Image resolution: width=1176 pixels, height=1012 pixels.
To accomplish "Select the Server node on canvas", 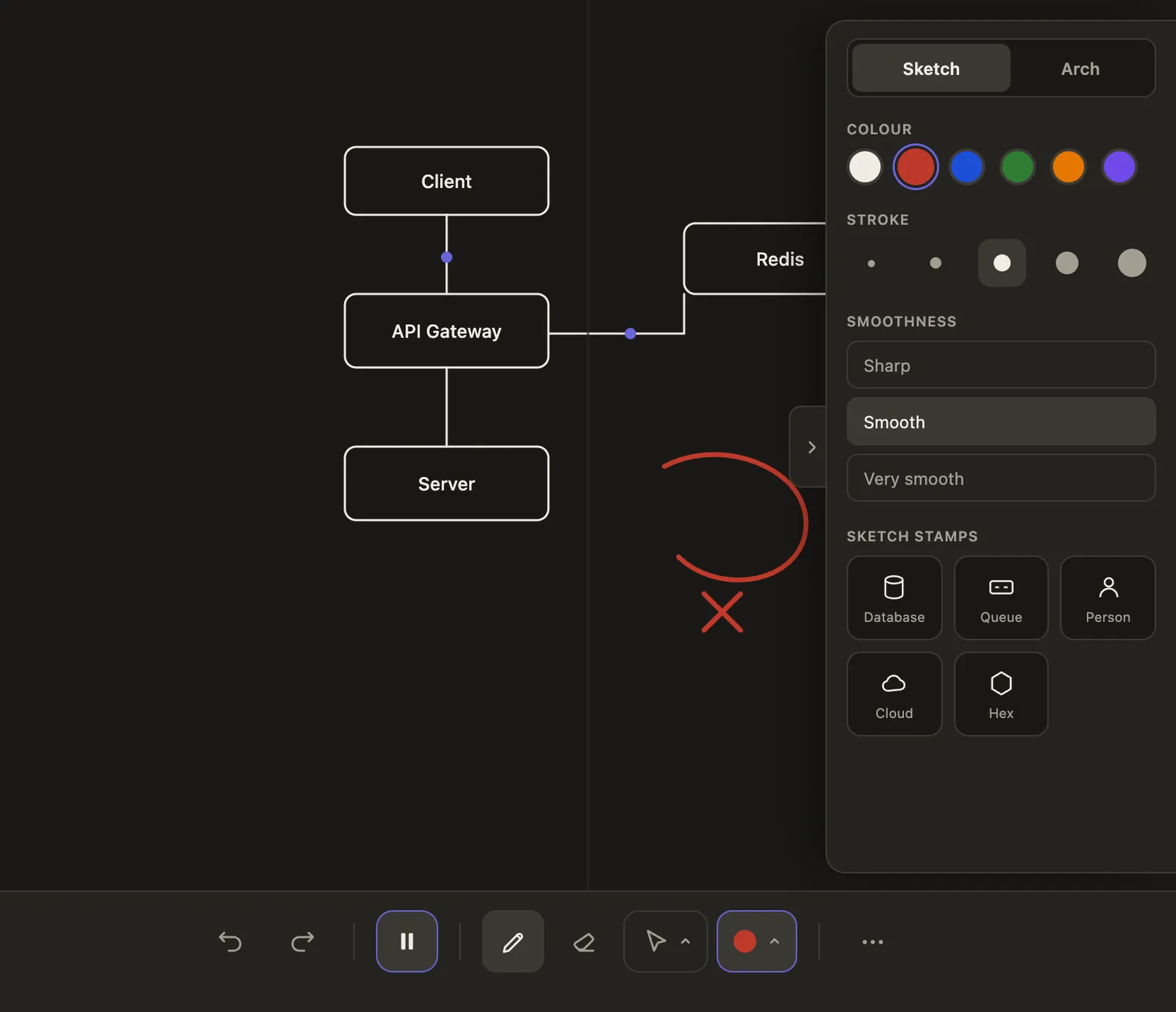I will pyautogui.click(x=447, y=484).
